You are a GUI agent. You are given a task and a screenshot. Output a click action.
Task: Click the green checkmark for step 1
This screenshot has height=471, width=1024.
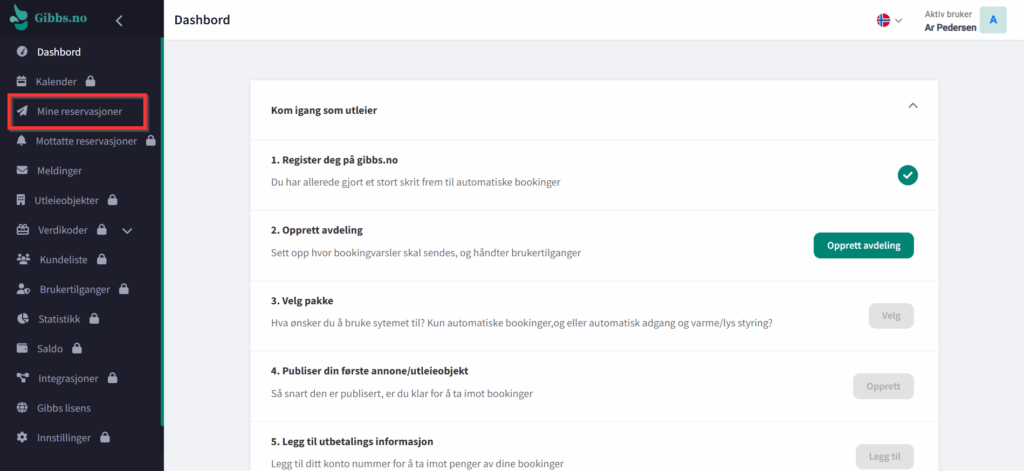[907, 175]
